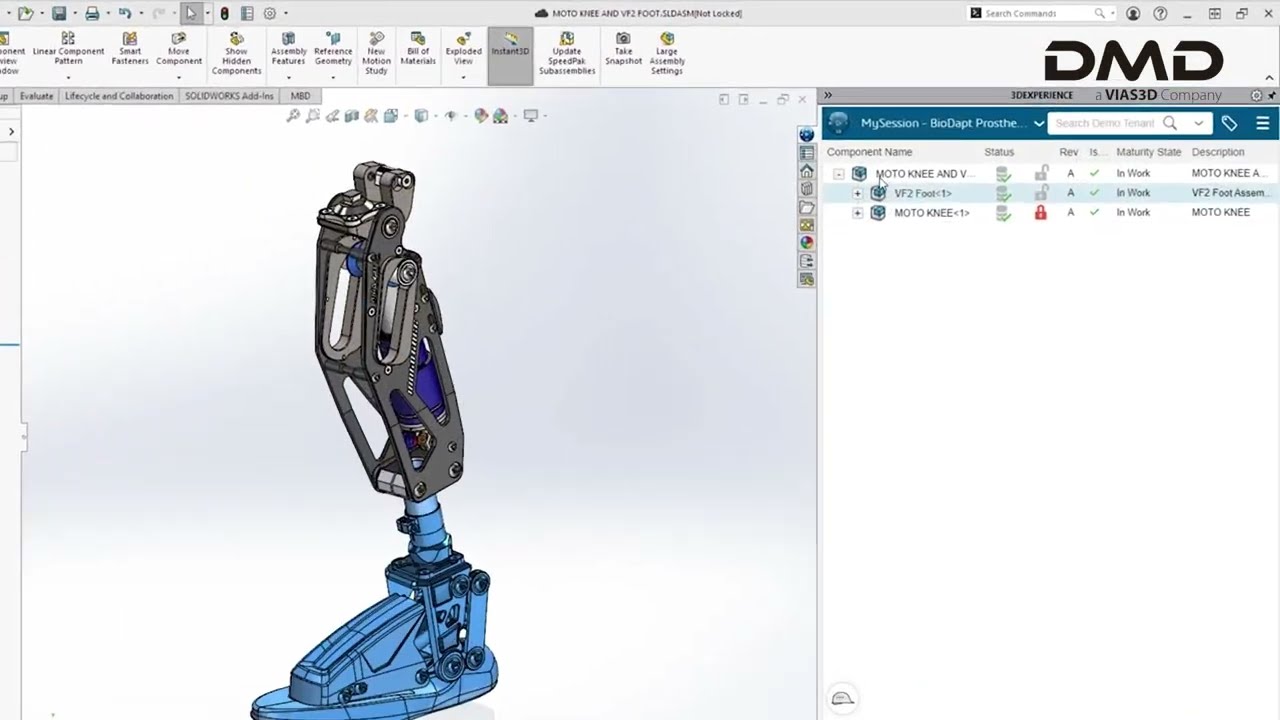Click the Exploded View tool
The height and width of the screenshot is (720, 1280).
pyautogui.click(x=463, y=49)
